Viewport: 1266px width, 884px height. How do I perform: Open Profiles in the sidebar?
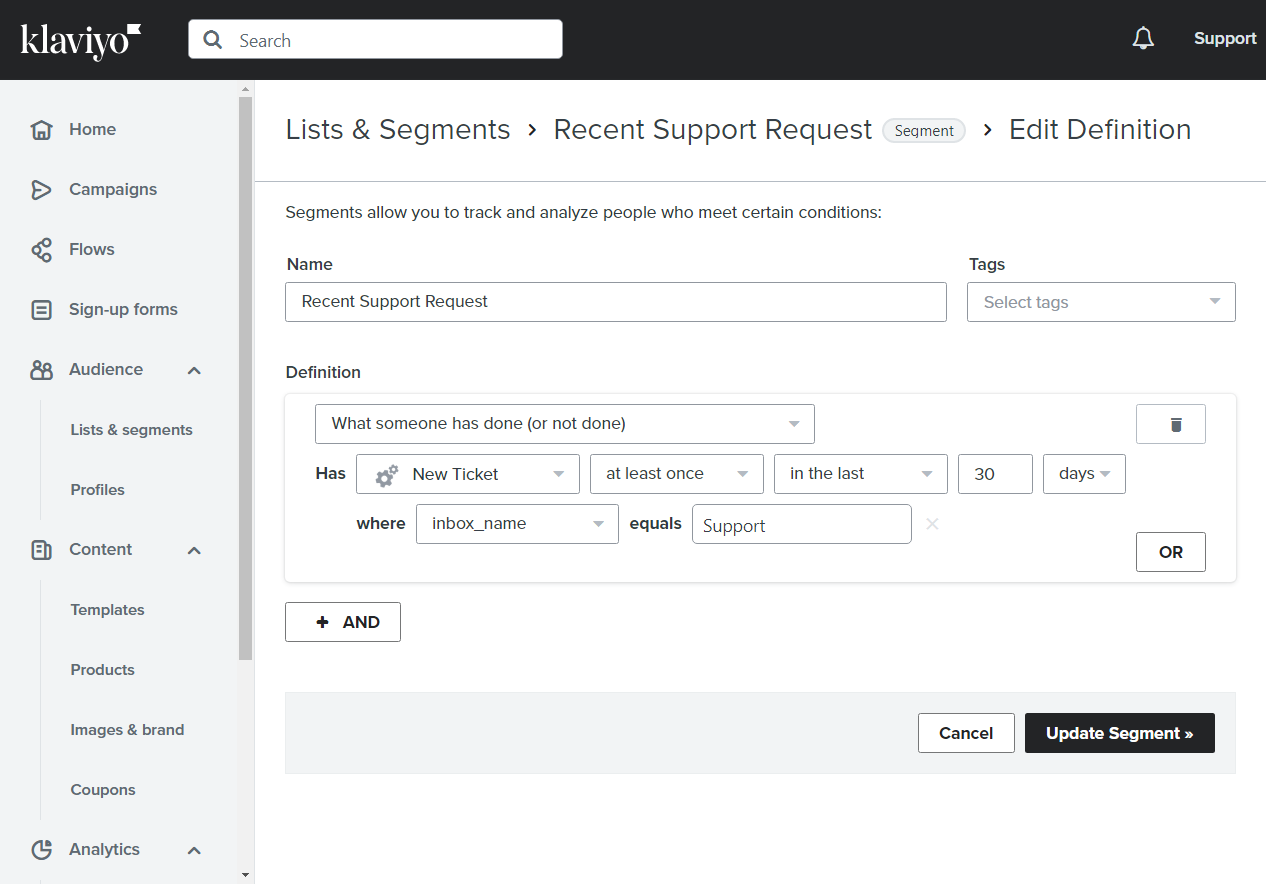pyautogui.click(x=98, y=490)
